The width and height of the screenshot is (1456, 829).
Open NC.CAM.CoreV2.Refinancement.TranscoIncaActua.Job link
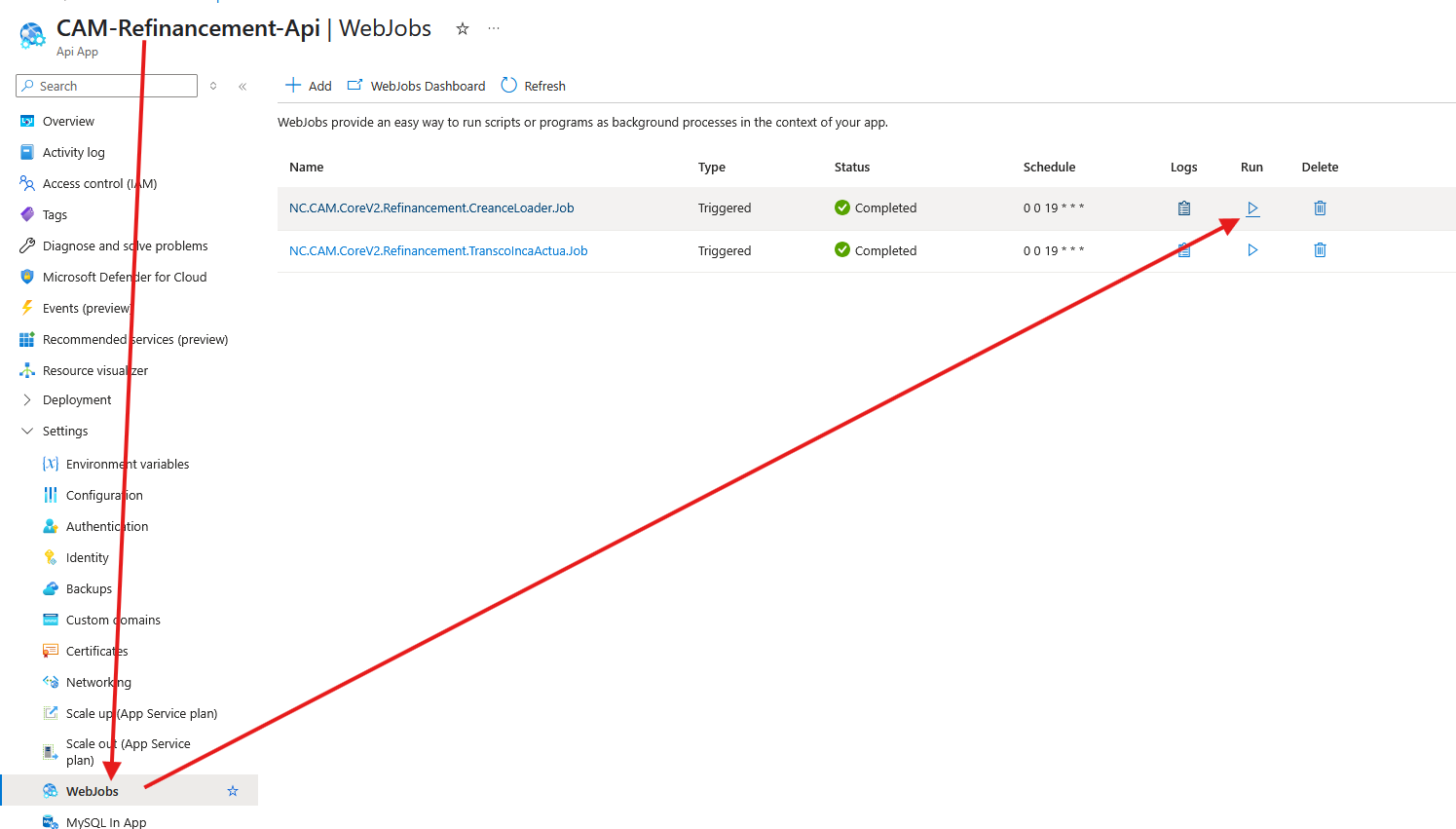438,251
